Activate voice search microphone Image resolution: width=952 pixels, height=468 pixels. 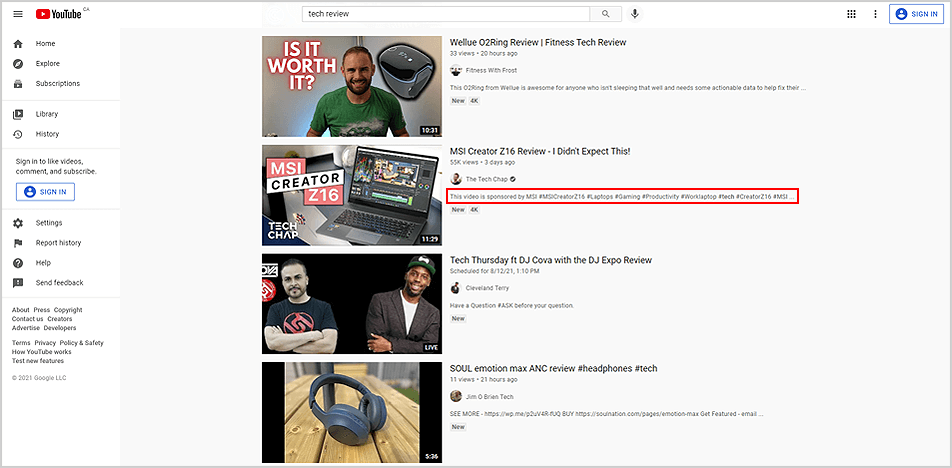(634, 14)
